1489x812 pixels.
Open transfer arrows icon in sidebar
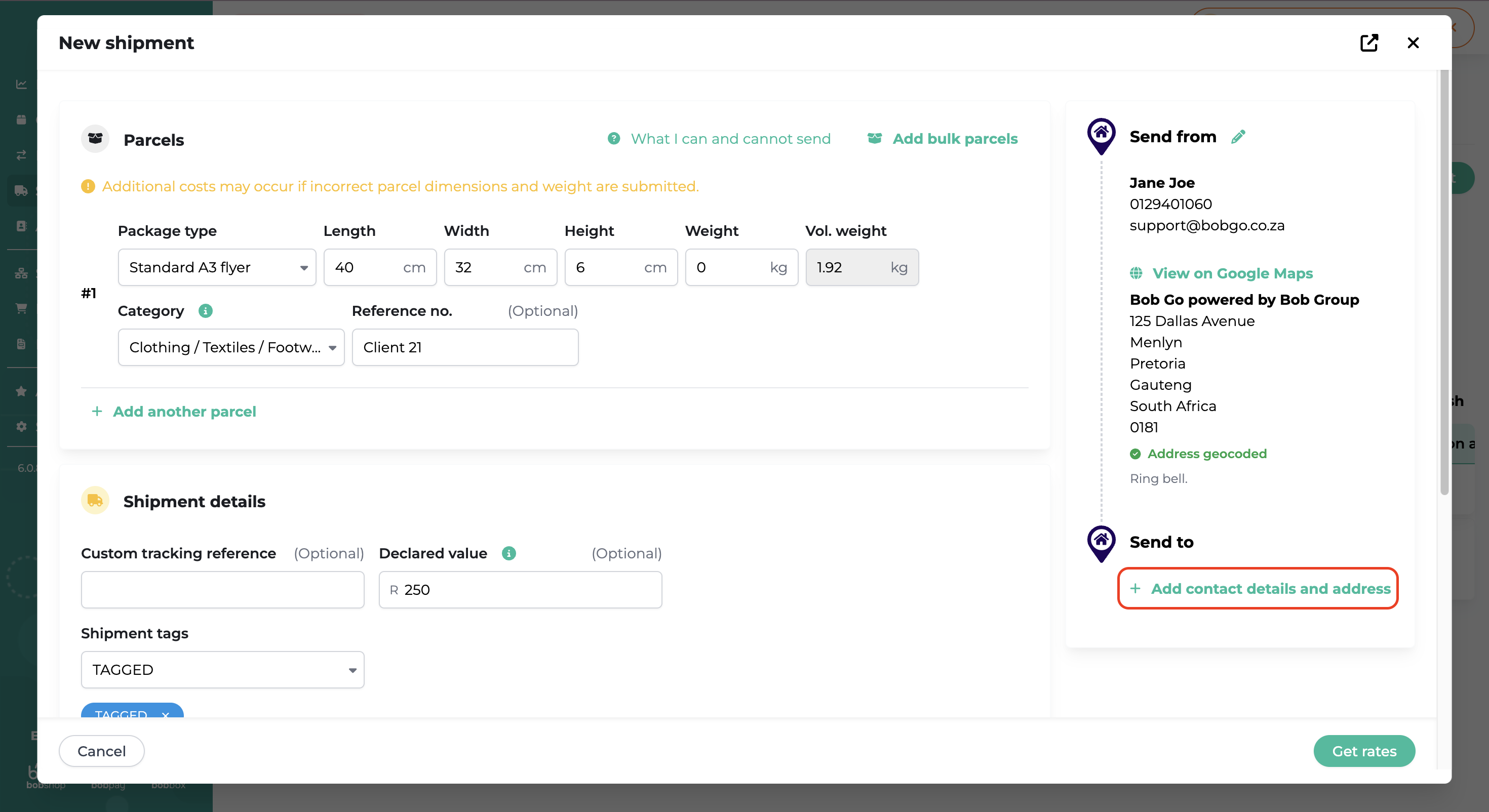tap(21, 155)
